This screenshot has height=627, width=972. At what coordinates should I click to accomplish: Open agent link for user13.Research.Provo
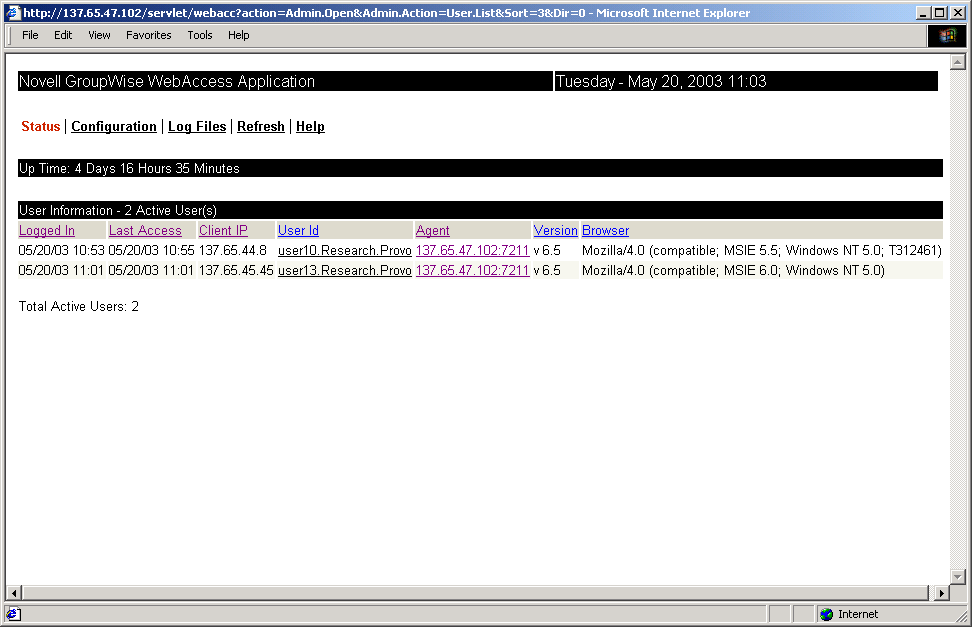[472, 270]
